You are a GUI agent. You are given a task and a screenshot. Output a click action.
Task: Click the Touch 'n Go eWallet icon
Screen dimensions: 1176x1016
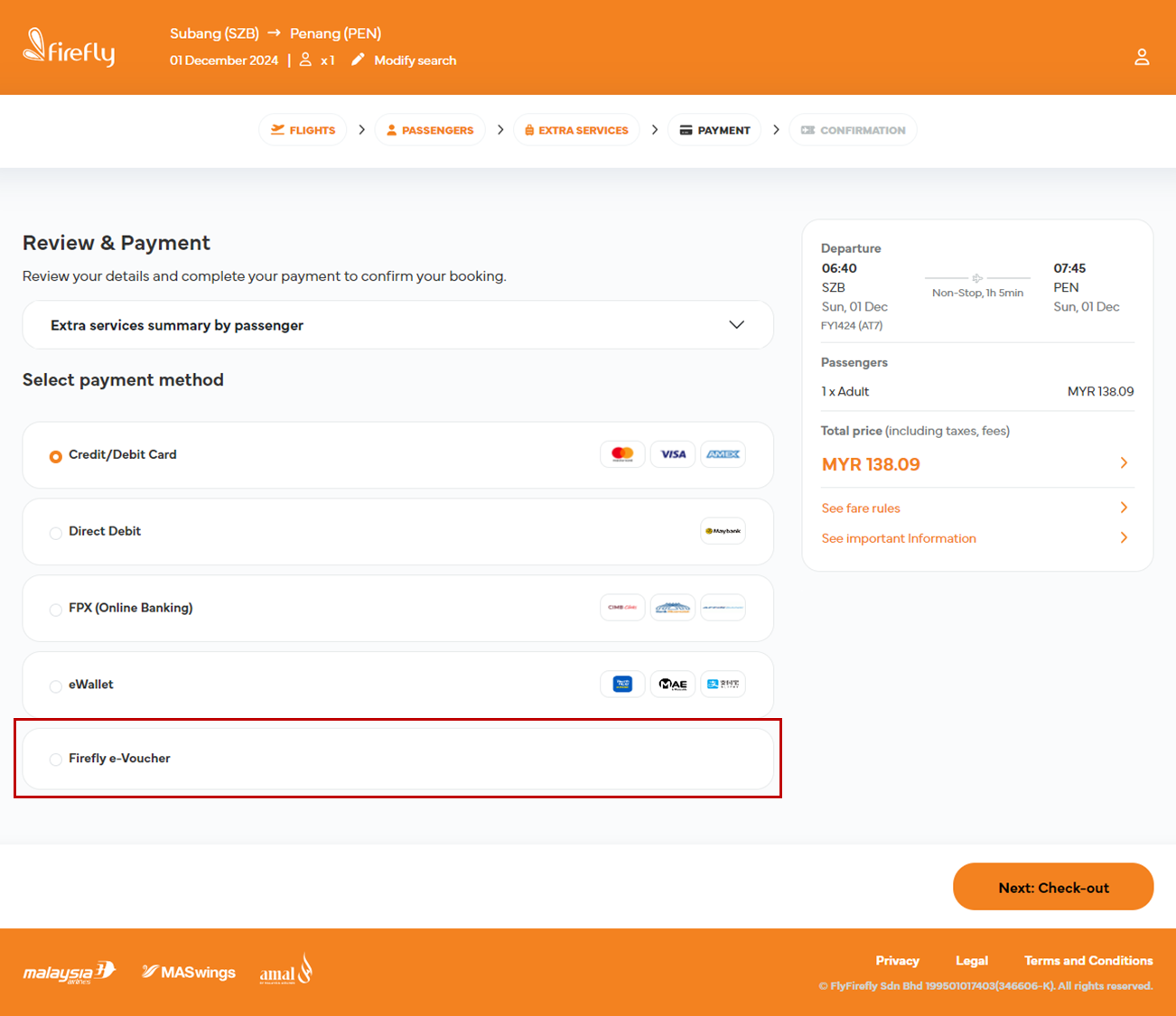(622, 684)
